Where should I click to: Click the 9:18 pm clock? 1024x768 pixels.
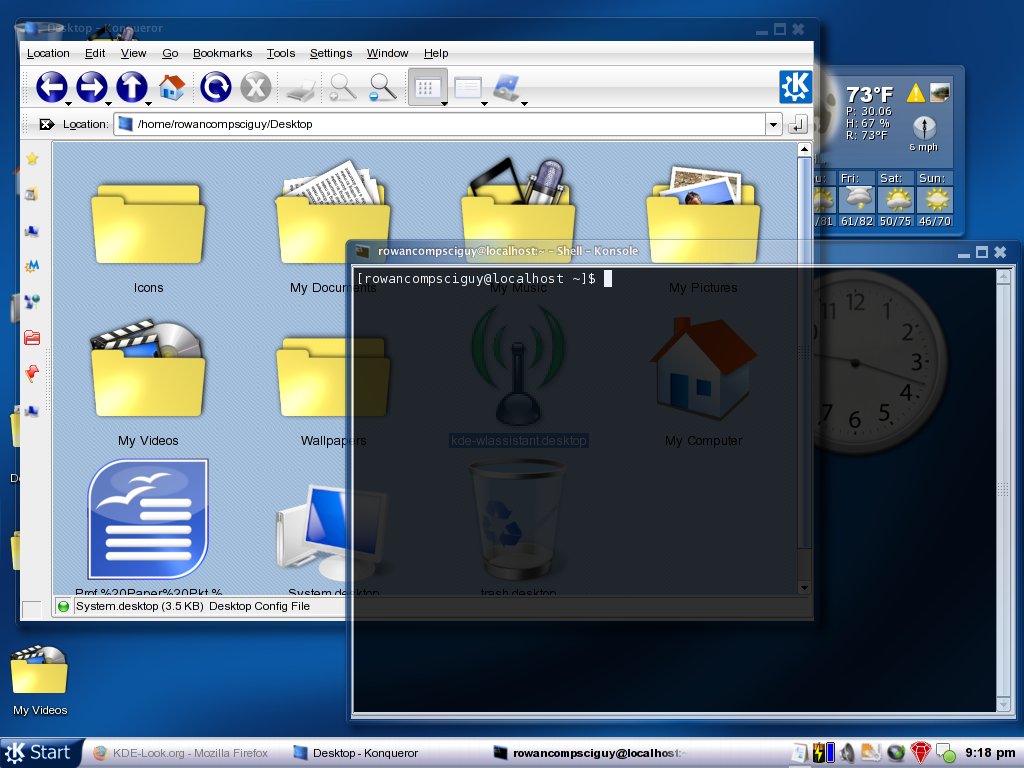pyautogui.click(x=990, y=753)
